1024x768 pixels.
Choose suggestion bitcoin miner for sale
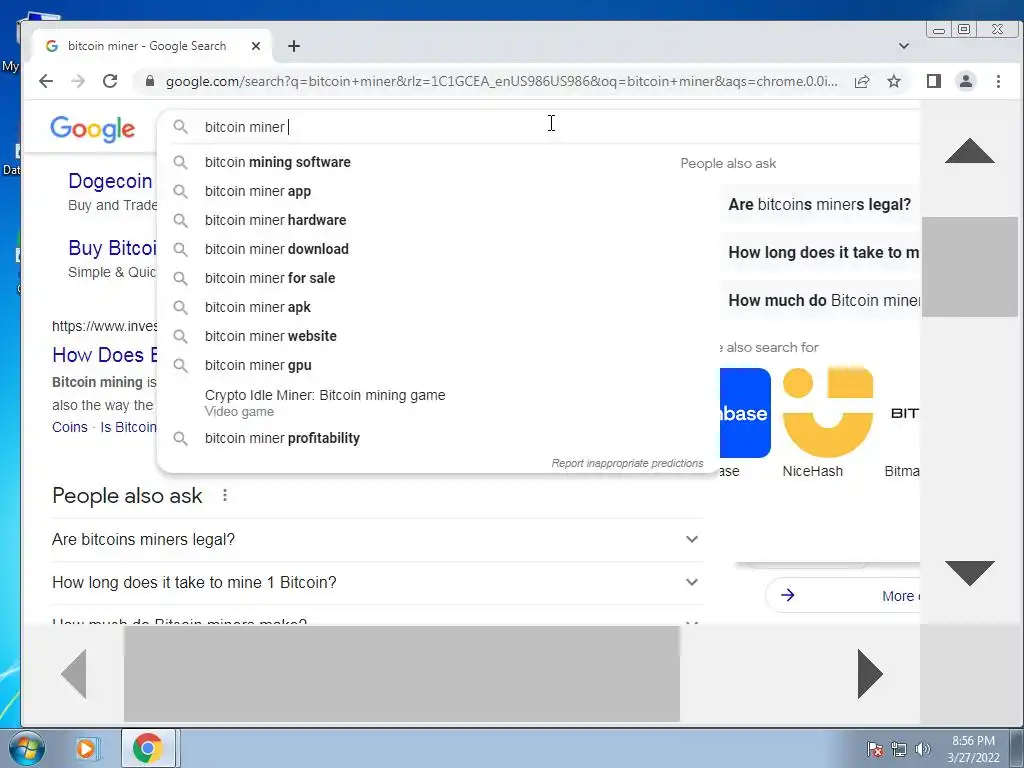pyautogui.click(x=439, y=278)
